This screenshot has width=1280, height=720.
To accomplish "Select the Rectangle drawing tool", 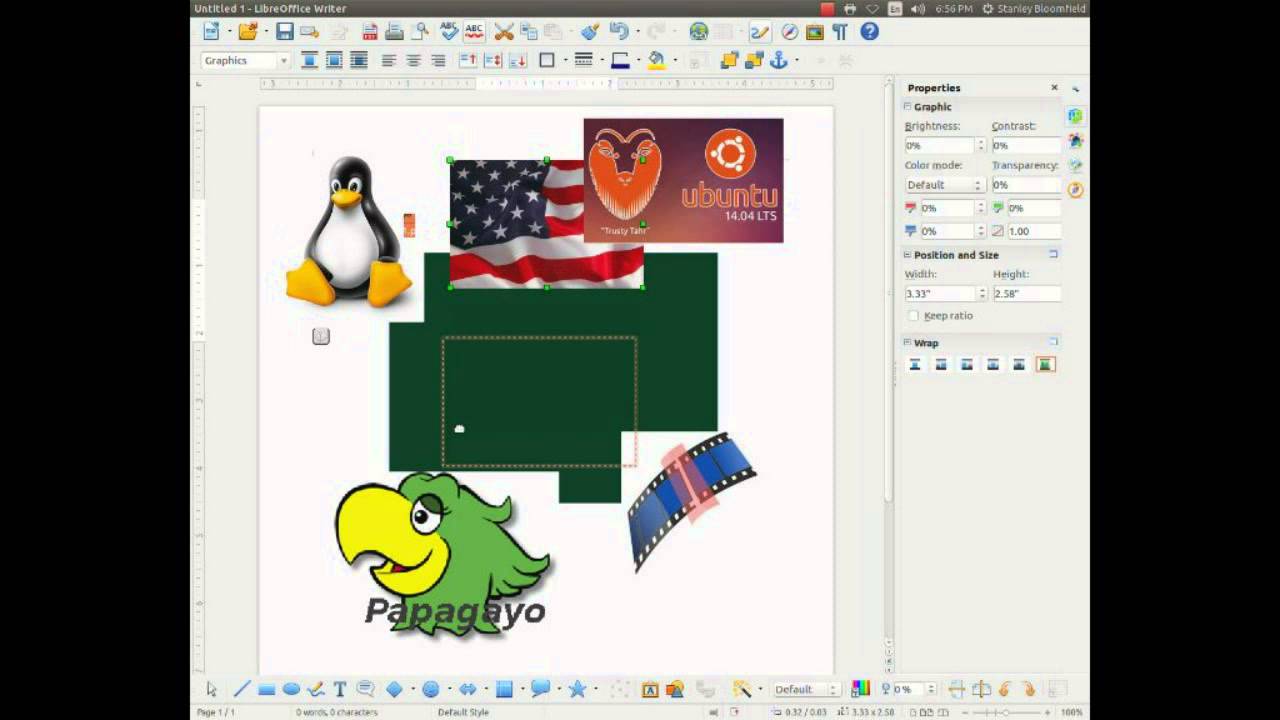I will point(267,689).
